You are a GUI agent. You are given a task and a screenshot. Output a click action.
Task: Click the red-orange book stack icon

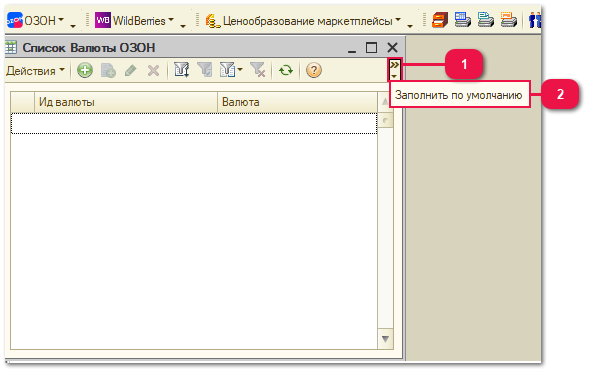[x=440, y=20]
